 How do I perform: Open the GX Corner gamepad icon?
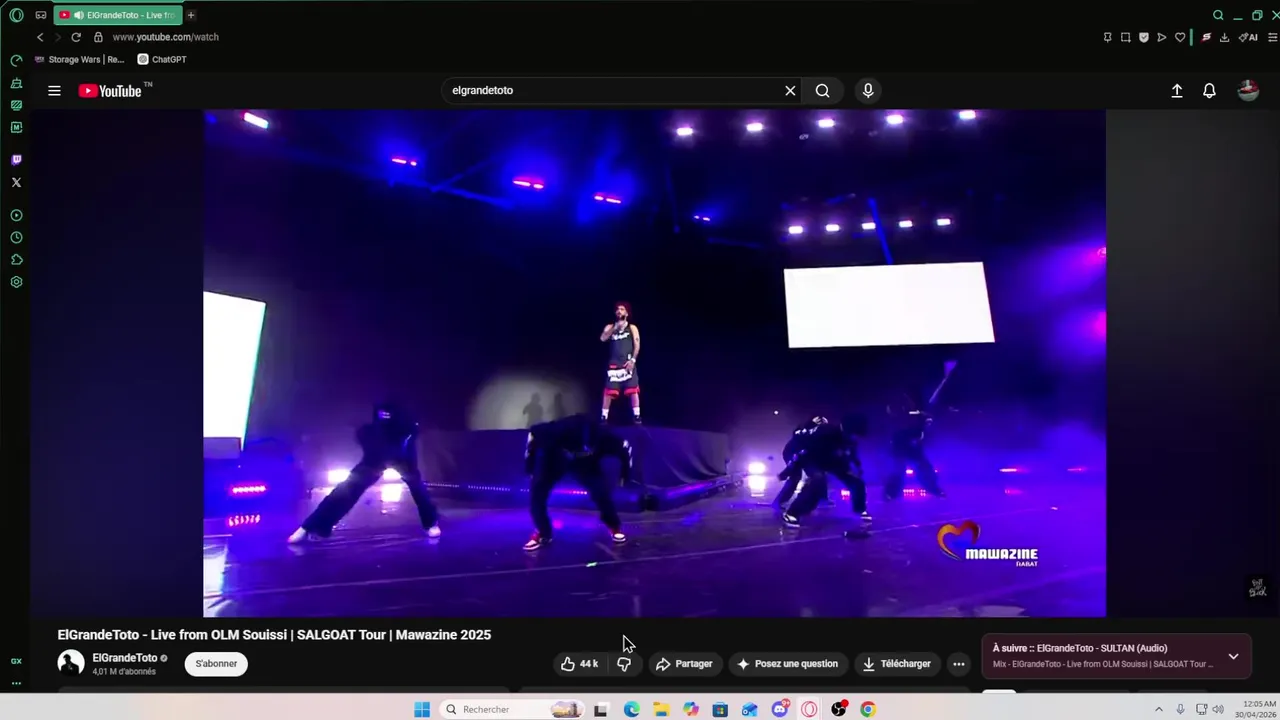point(41,15)
